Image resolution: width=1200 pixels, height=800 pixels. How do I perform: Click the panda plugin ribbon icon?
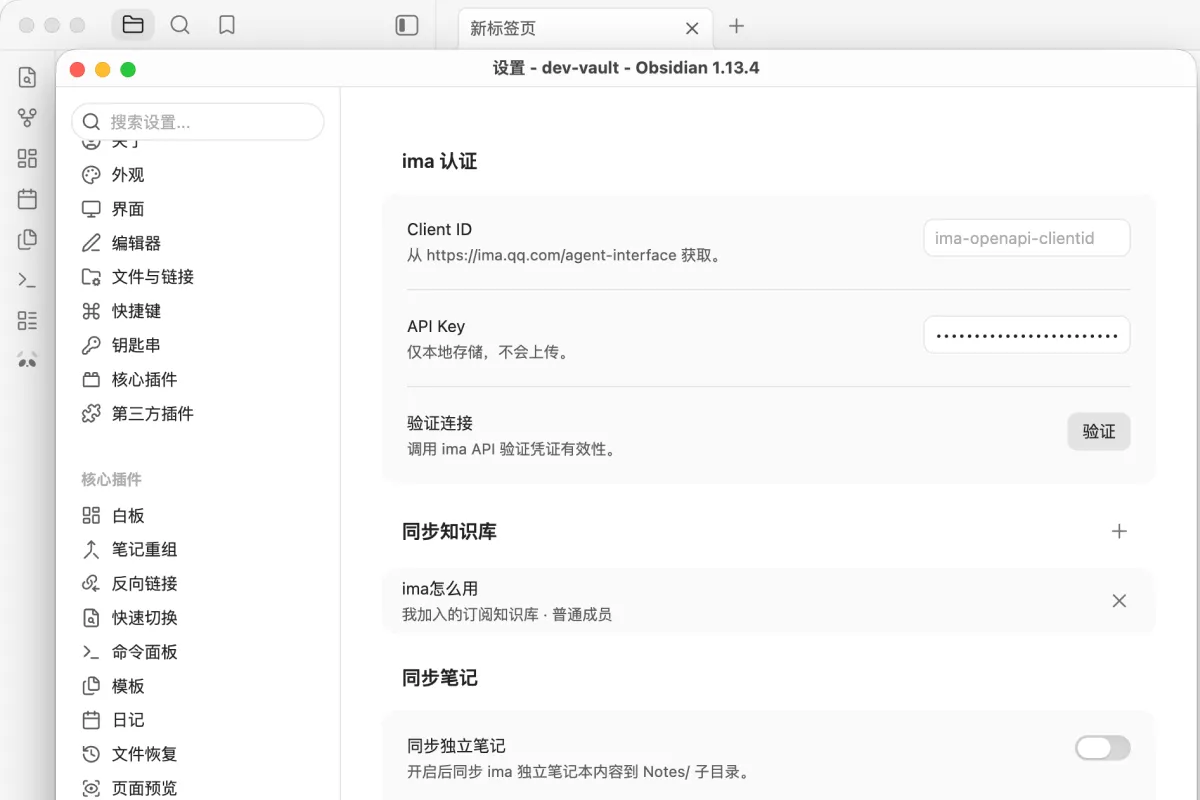27,360
